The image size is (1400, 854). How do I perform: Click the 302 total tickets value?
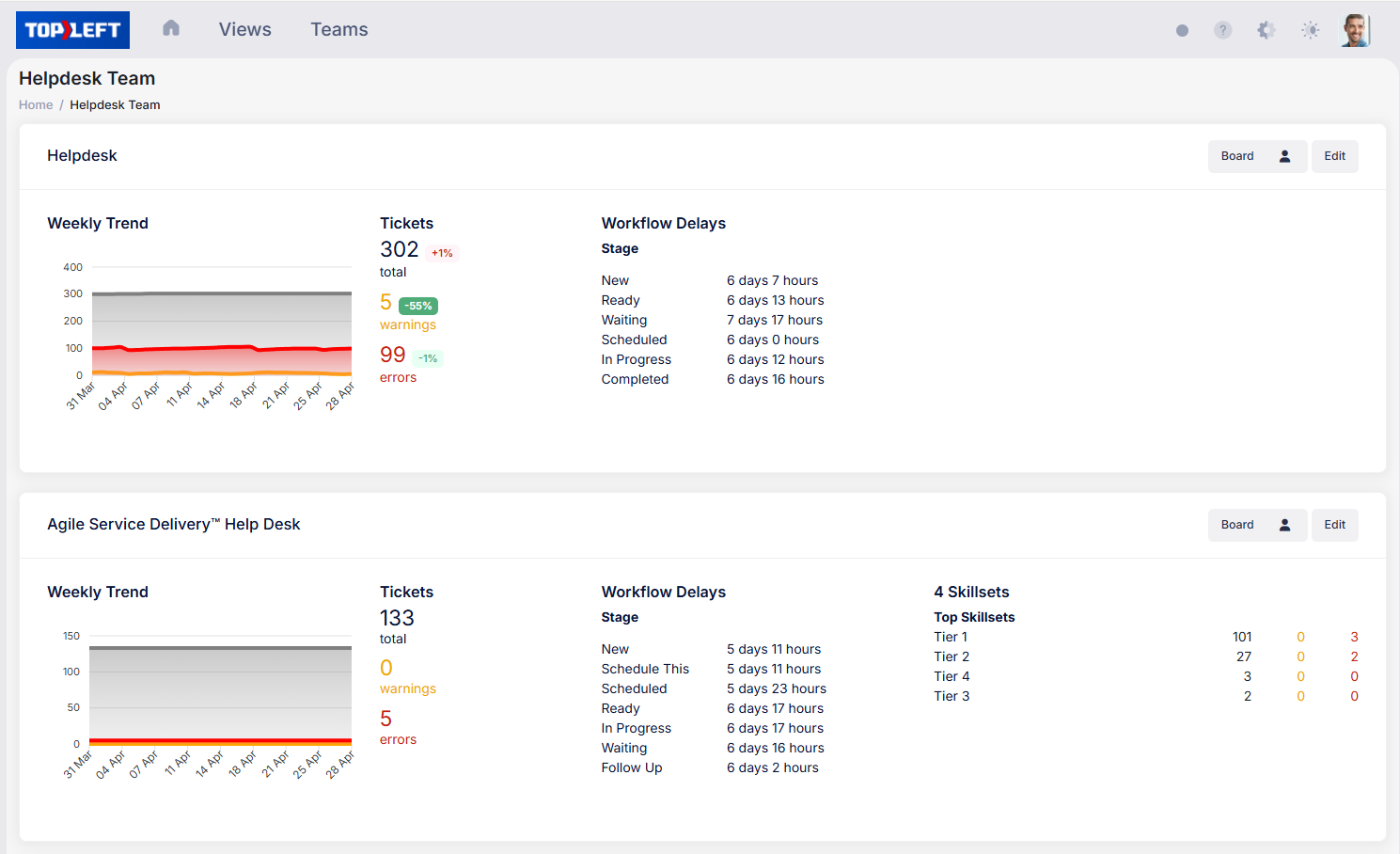(x=400, y=249)
